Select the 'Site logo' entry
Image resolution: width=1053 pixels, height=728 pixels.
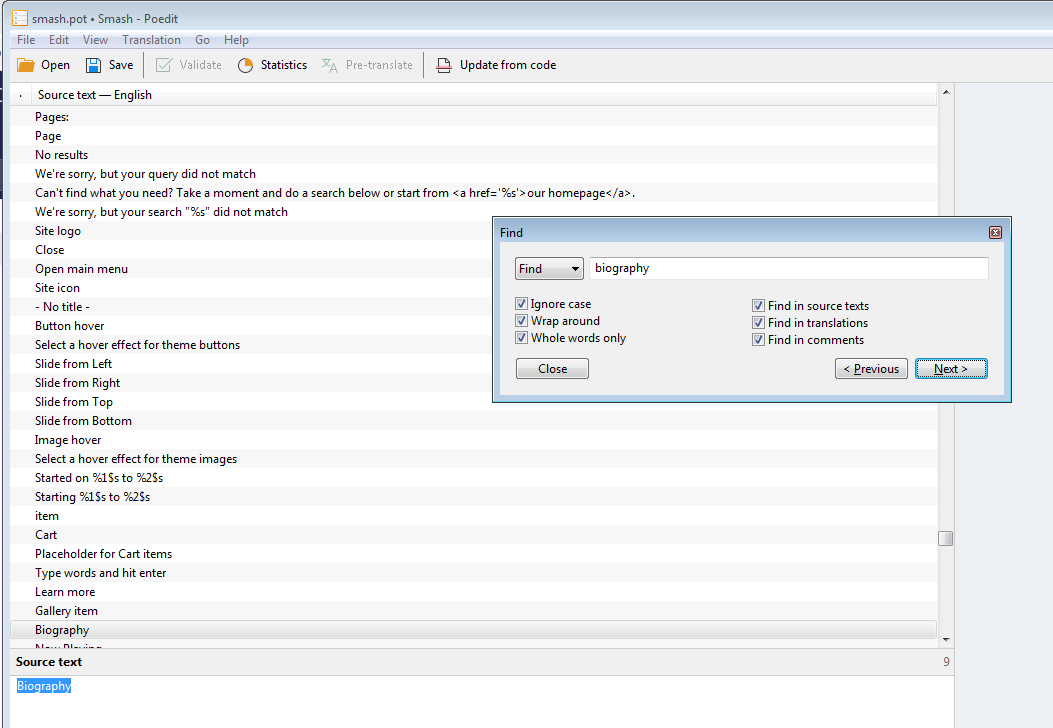(x=251, y=231)
